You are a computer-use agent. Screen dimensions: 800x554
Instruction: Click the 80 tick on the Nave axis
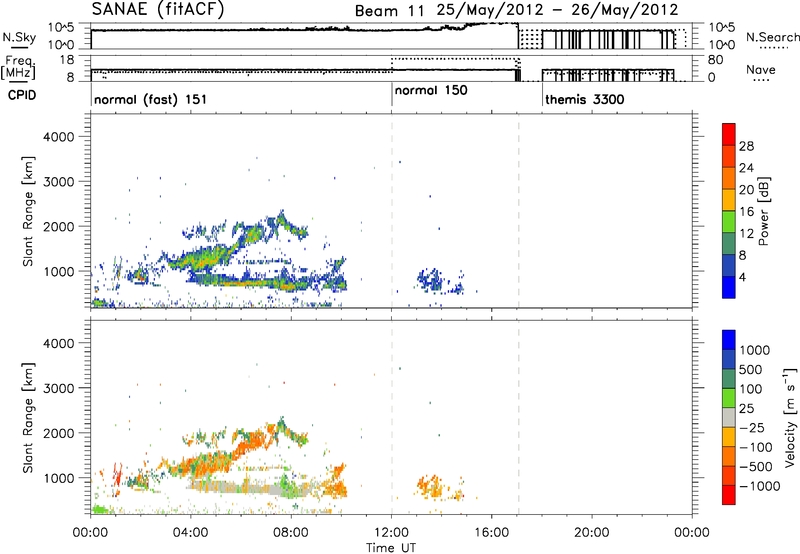716,60
